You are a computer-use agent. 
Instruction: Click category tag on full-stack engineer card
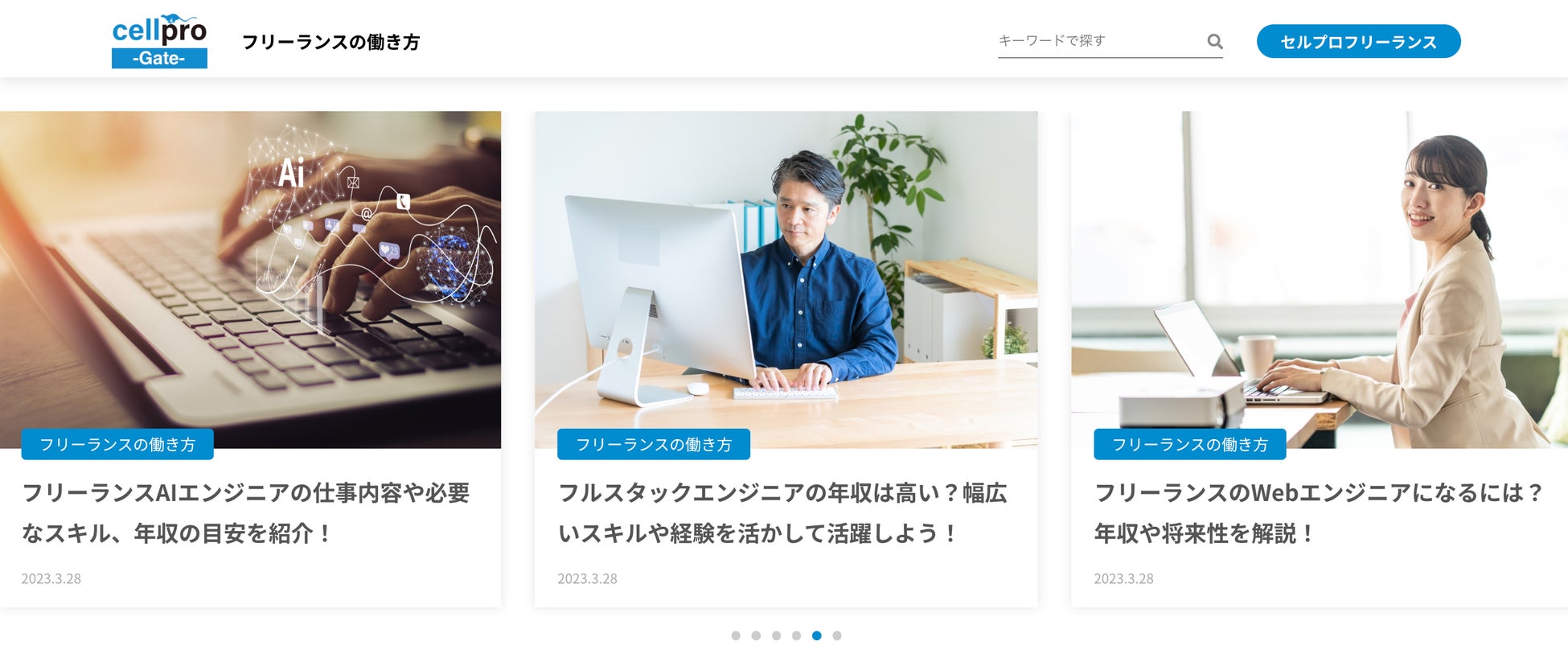[x=654, y=444]
